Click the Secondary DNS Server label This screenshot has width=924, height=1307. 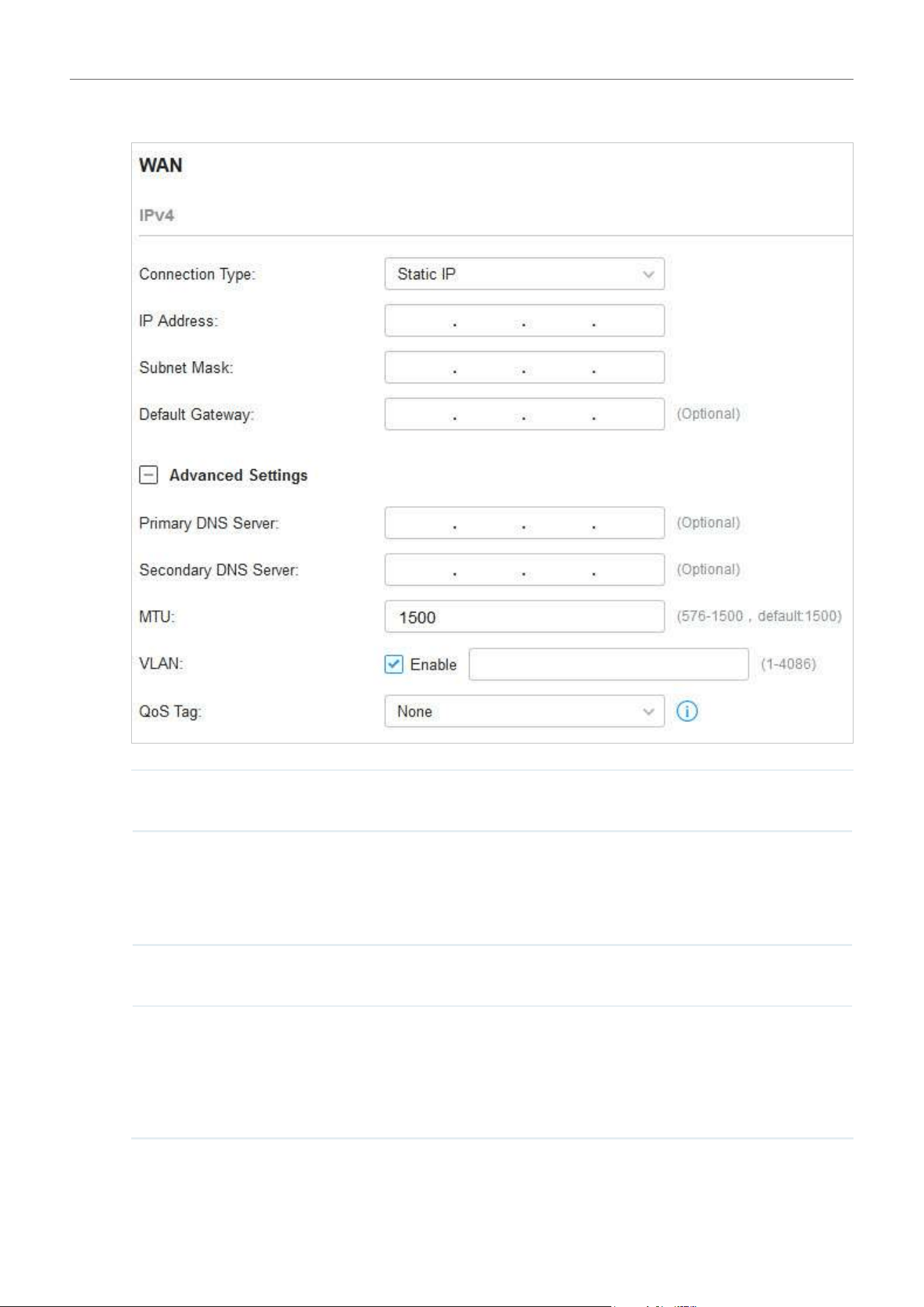click(x=219, y=570)
